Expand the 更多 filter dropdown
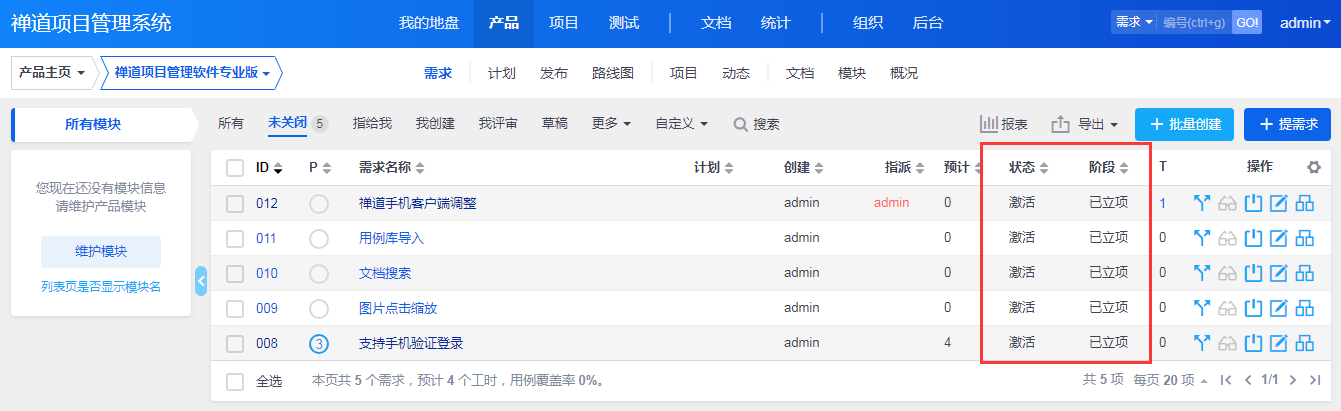This screenshot has width=1341, height=411. pos(611,123)
